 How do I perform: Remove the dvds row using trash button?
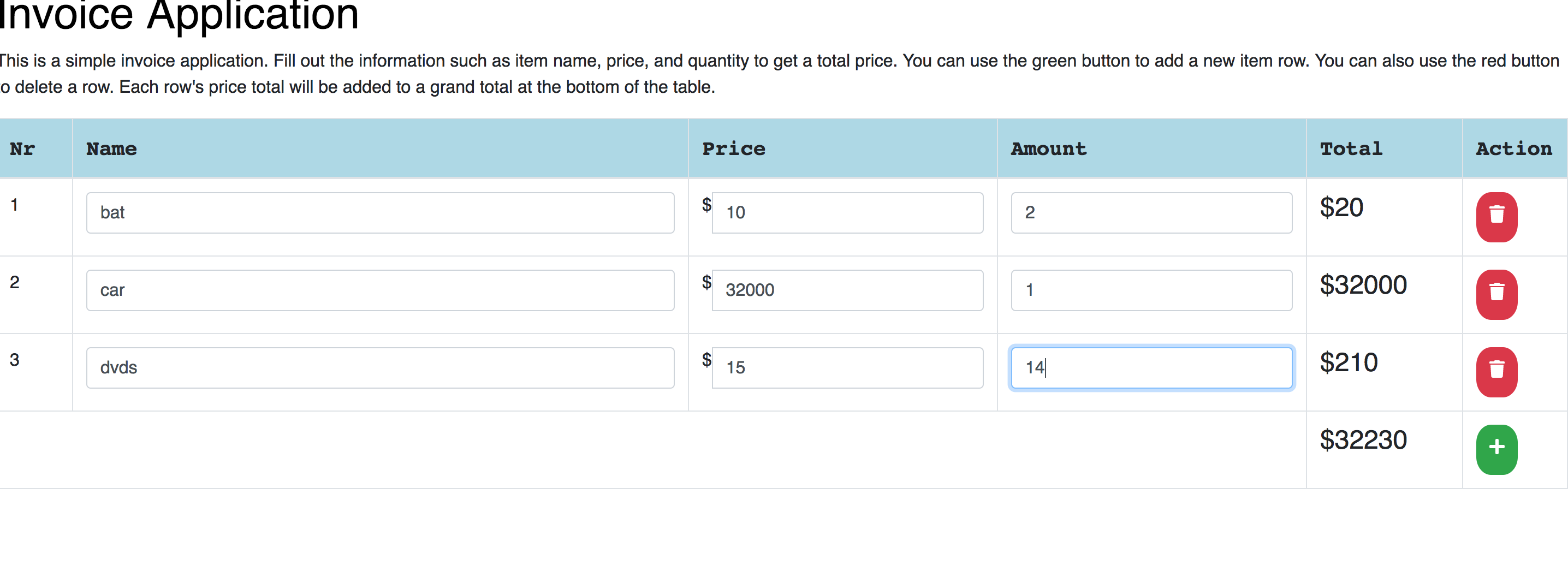pos(1496,372)
